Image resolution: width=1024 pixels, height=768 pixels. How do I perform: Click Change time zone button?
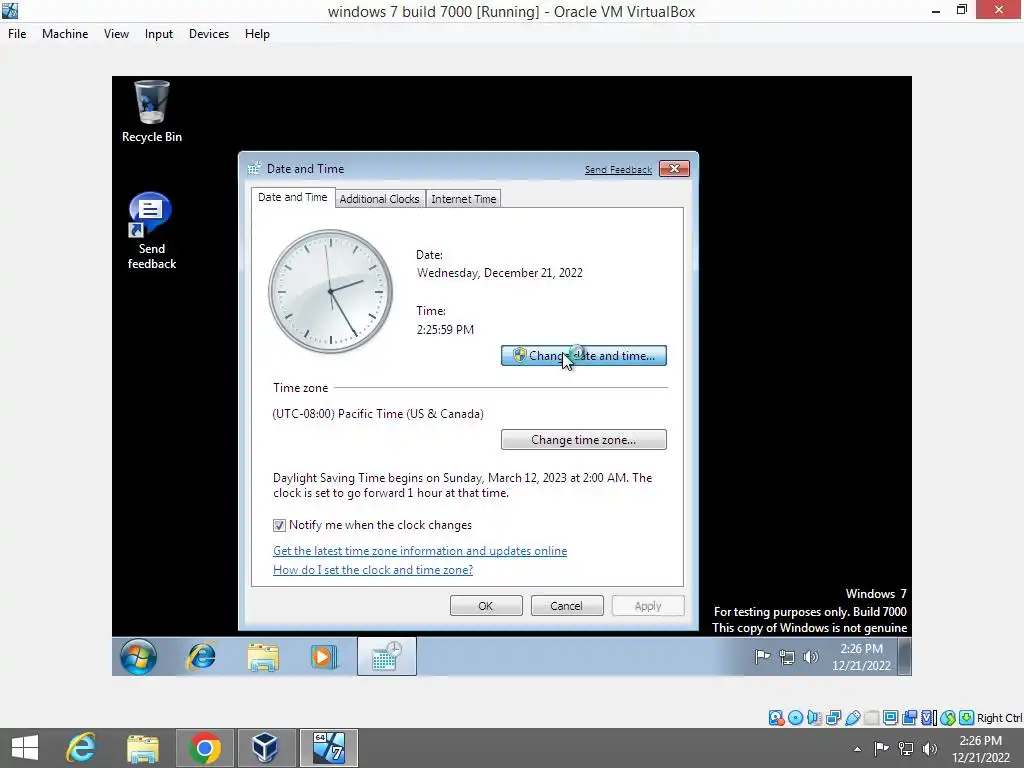pyautogui.click(x=584, y=440)
